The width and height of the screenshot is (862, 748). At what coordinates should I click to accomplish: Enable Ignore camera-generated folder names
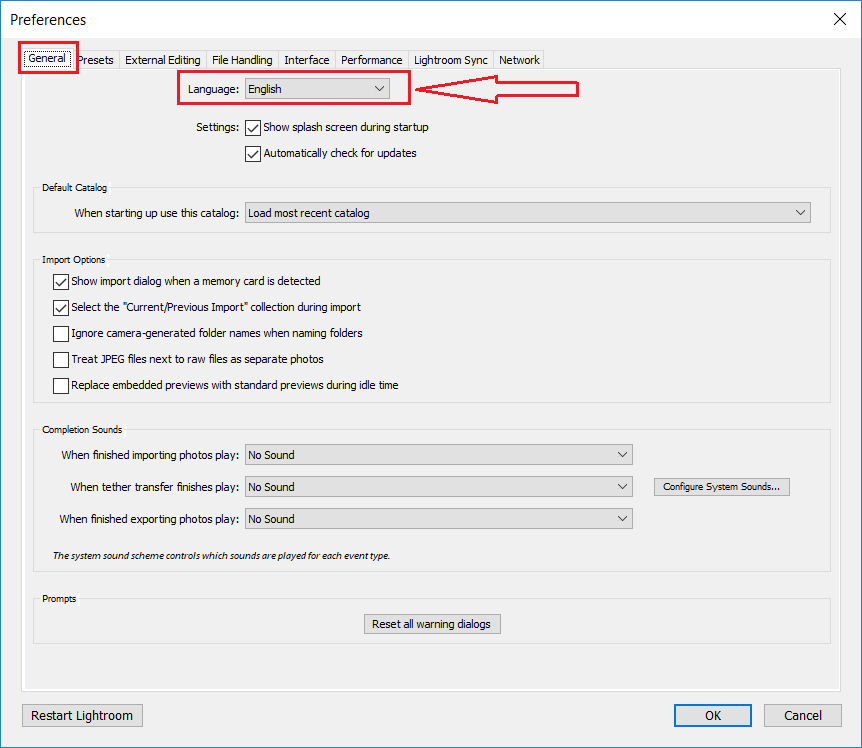point(61,333)
